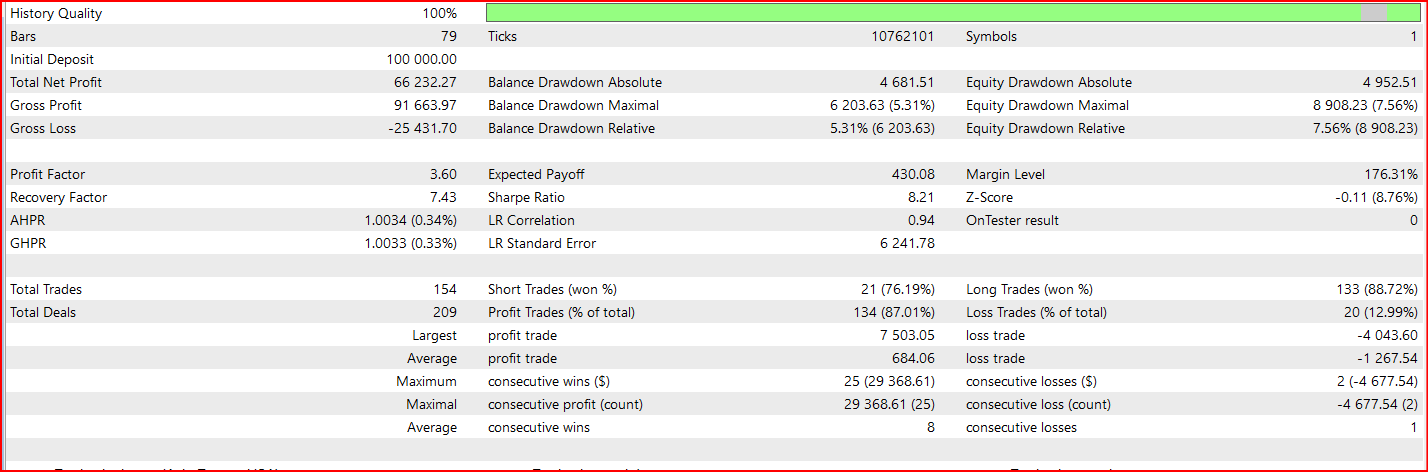Select the Total Trades value 154

click(x=445, y=290)
